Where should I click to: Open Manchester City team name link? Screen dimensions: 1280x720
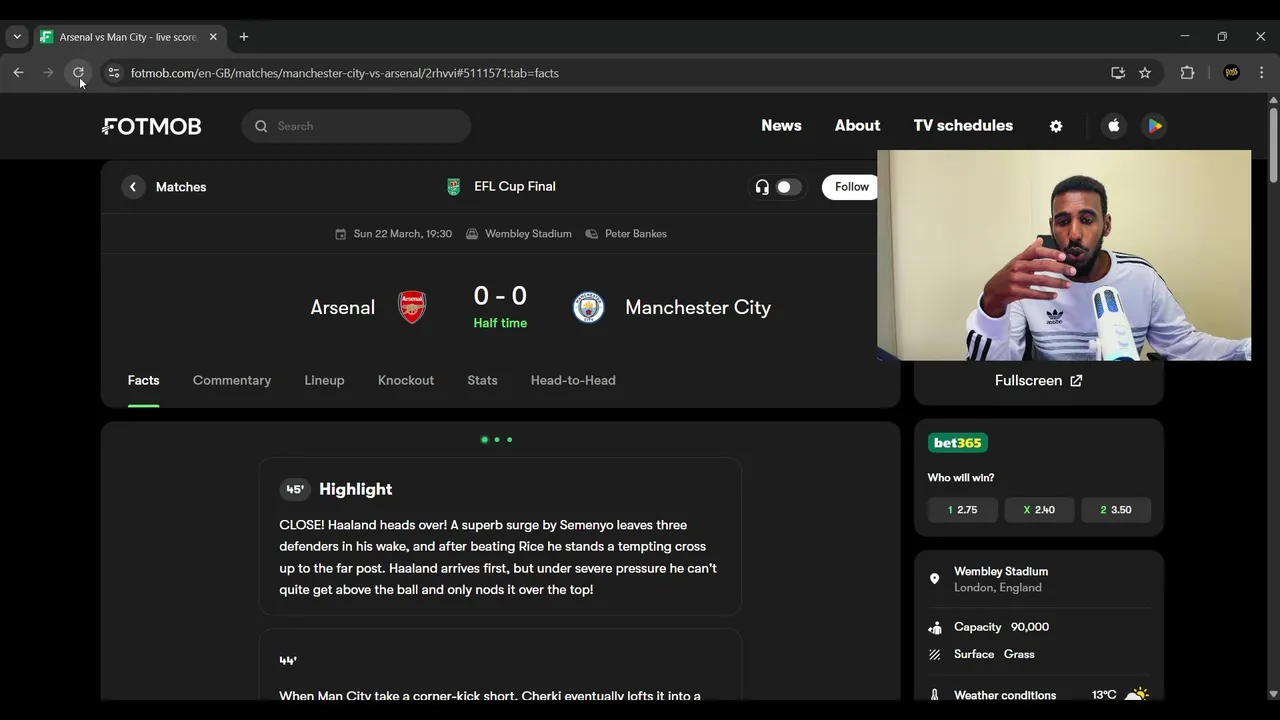pos(698,308)
